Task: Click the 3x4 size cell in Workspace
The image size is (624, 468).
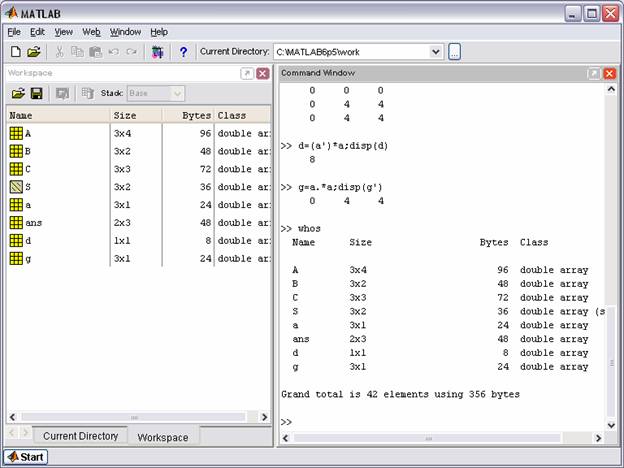Action: (122, 133)
